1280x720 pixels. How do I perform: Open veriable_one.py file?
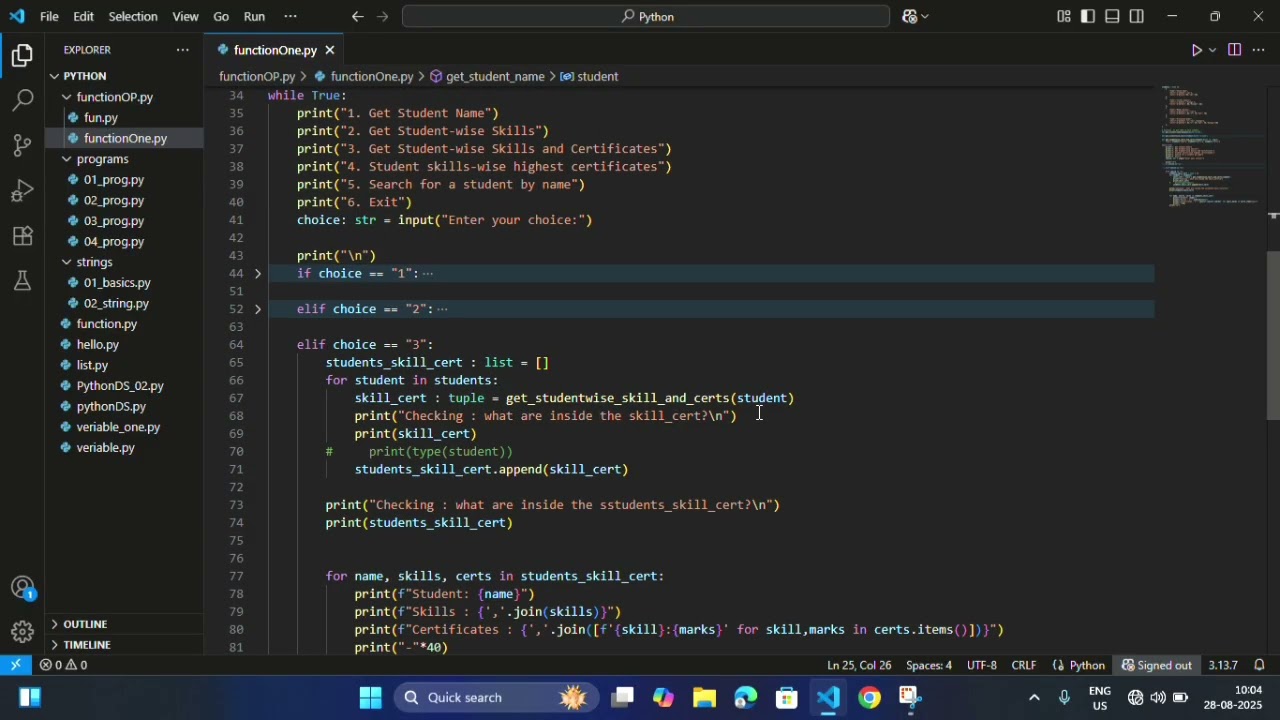118,427
